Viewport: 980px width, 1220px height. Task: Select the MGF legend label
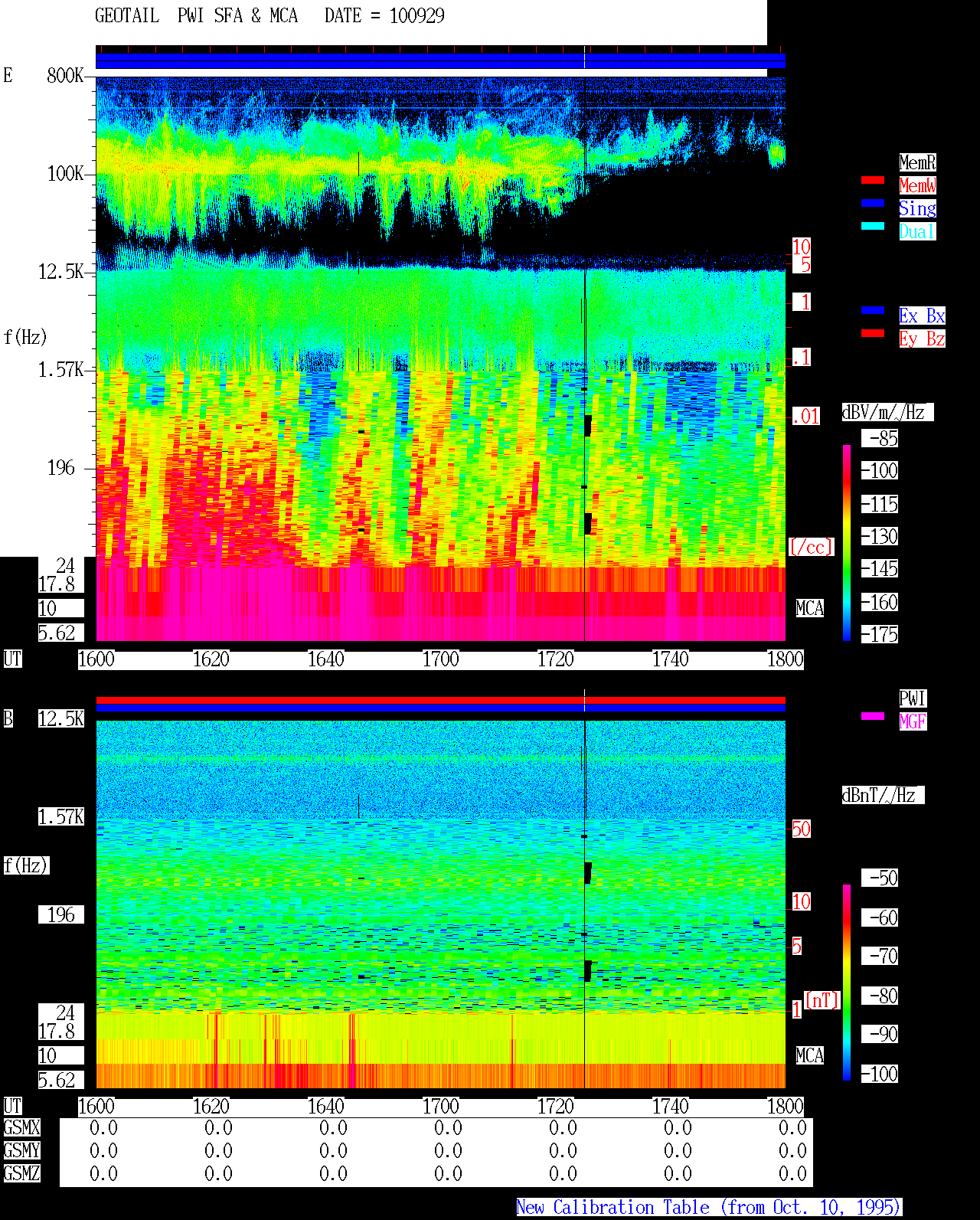[x=913, y=721]
